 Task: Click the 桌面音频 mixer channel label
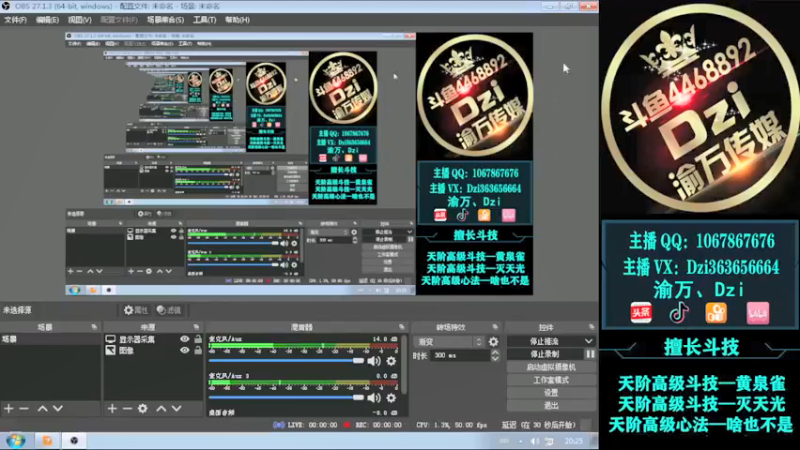point(222,412)
